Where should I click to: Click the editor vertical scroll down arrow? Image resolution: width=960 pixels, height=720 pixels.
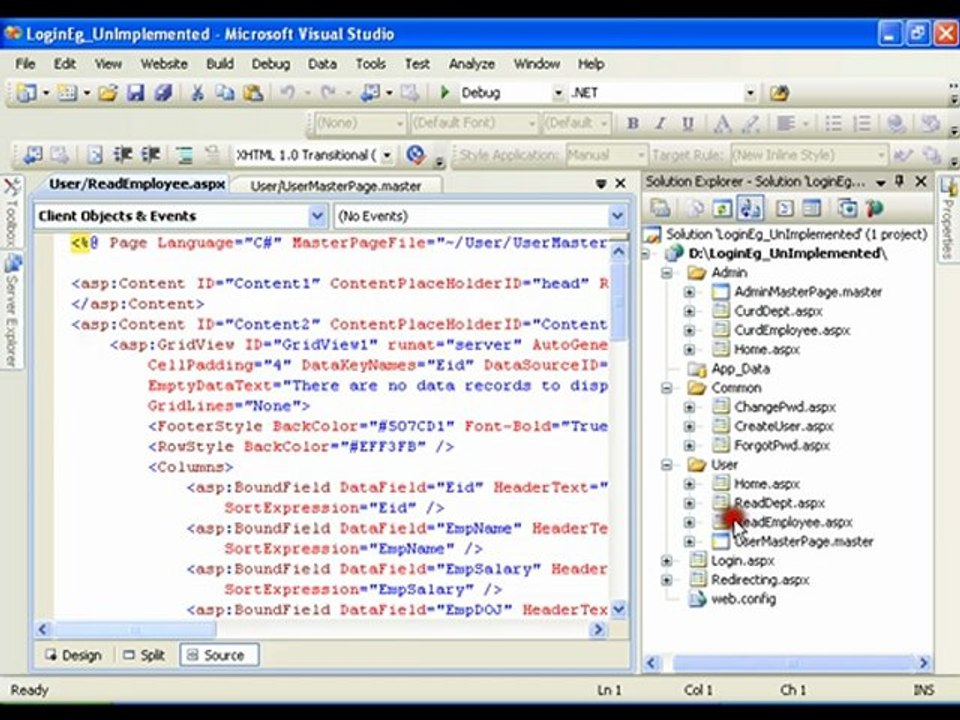pyautogui.click(x=618, y=609)
